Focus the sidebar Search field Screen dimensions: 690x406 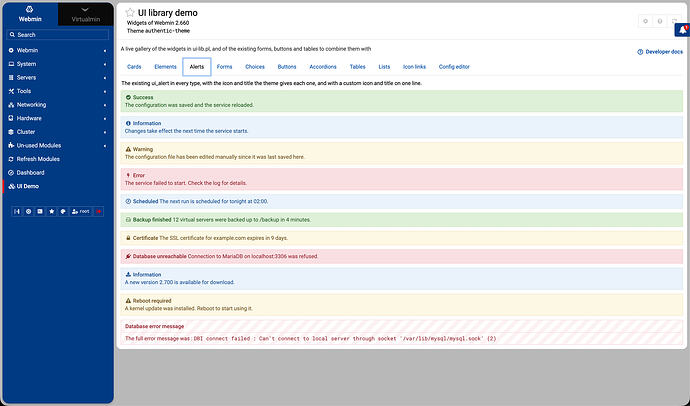point(58,35)
